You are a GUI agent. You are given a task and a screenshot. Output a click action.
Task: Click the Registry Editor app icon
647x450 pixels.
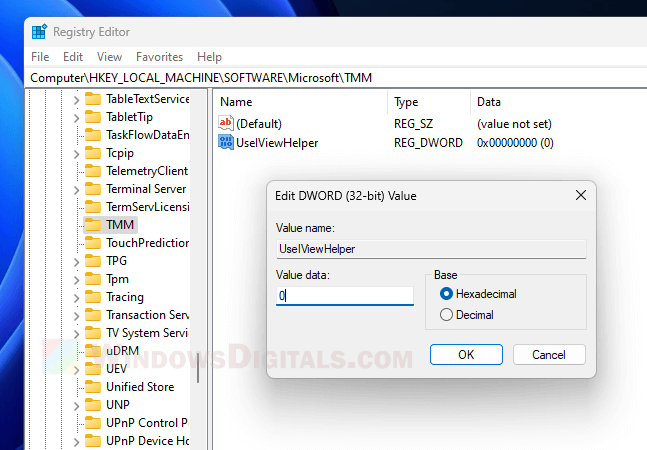[x=39, y=31]
